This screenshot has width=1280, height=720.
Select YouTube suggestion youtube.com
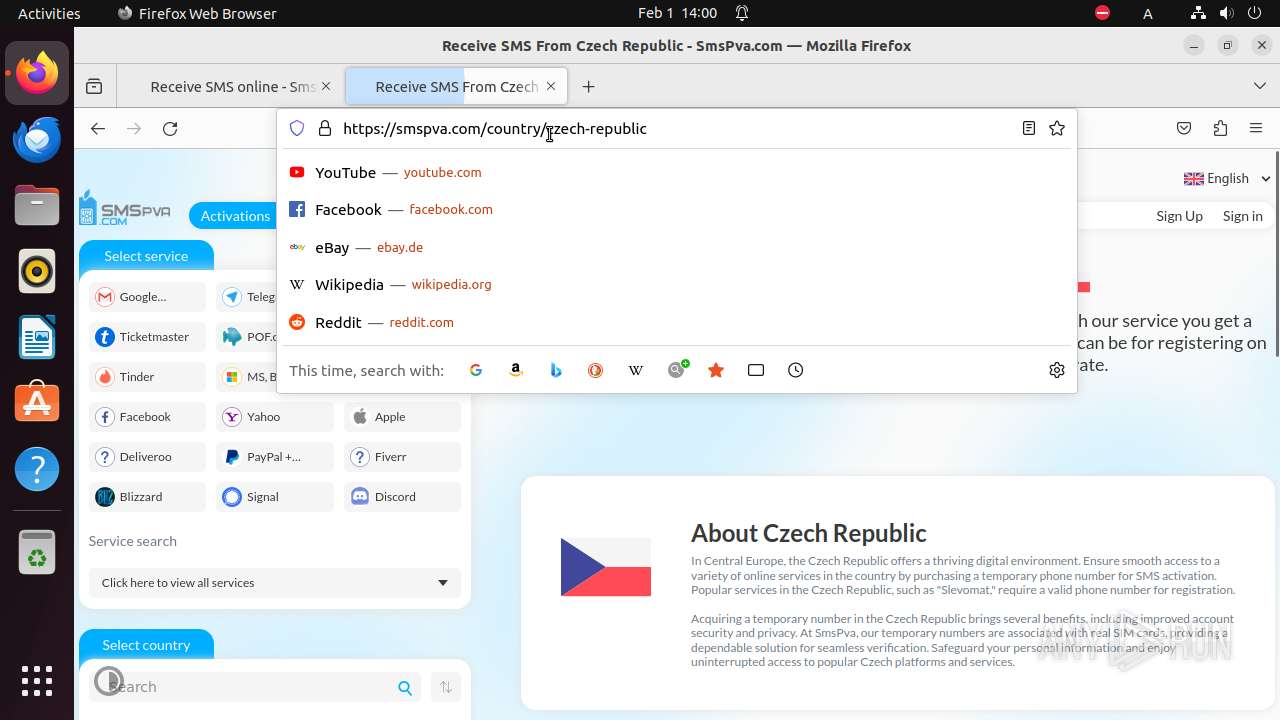(x=677, y=172)
